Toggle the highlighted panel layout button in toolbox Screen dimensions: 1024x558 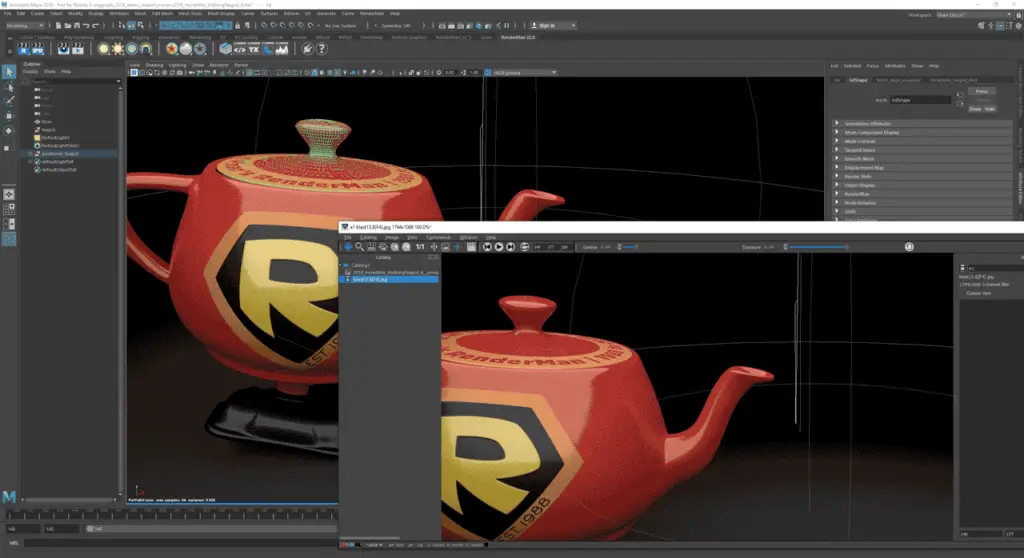point(9,238)
